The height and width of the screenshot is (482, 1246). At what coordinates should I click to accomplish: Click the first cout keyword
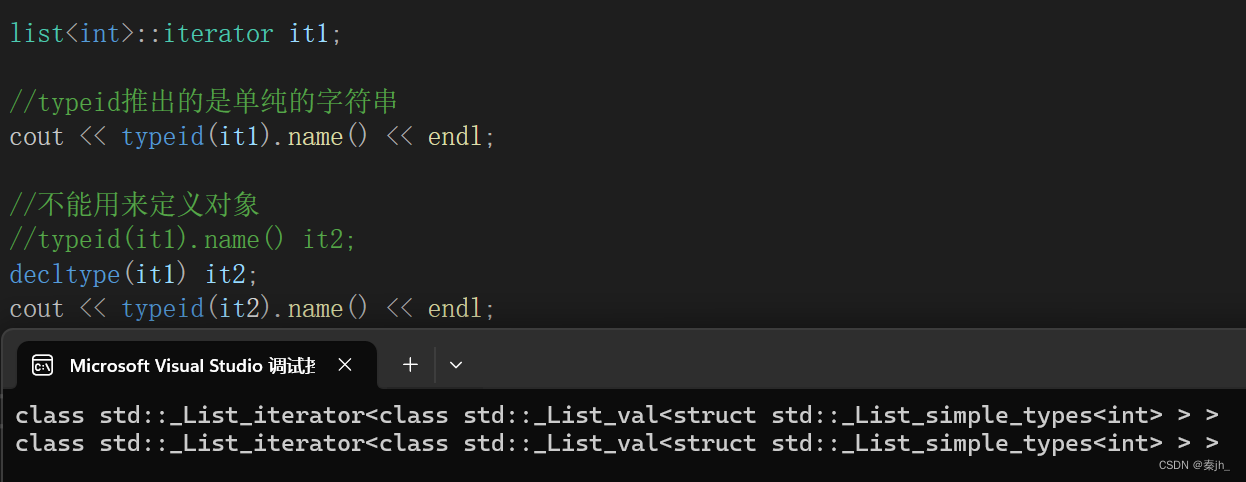37,137
